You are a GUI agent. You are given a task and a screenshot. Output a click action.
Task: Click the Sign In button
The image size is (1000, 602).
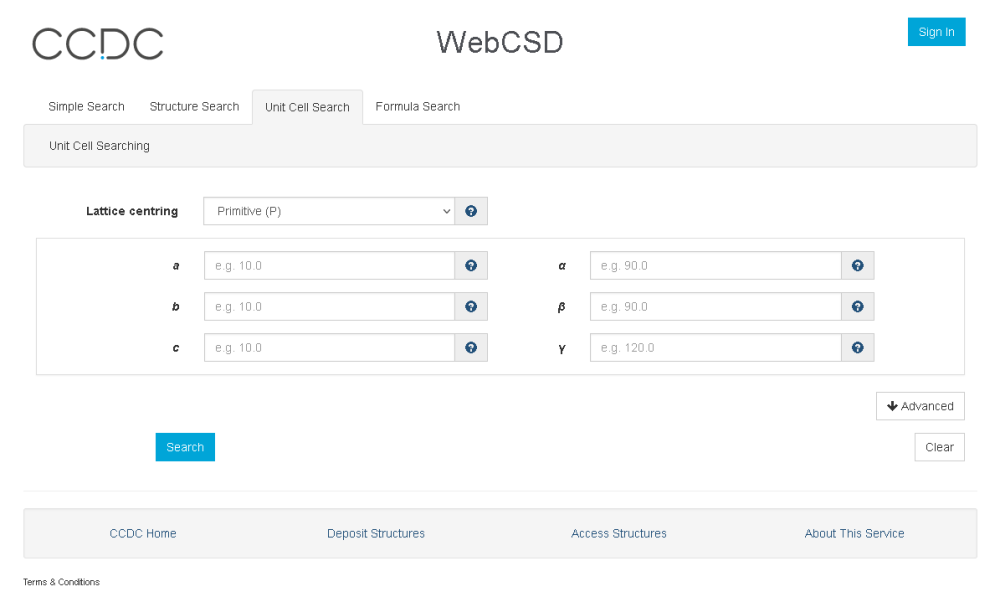(x=936, y=32)
